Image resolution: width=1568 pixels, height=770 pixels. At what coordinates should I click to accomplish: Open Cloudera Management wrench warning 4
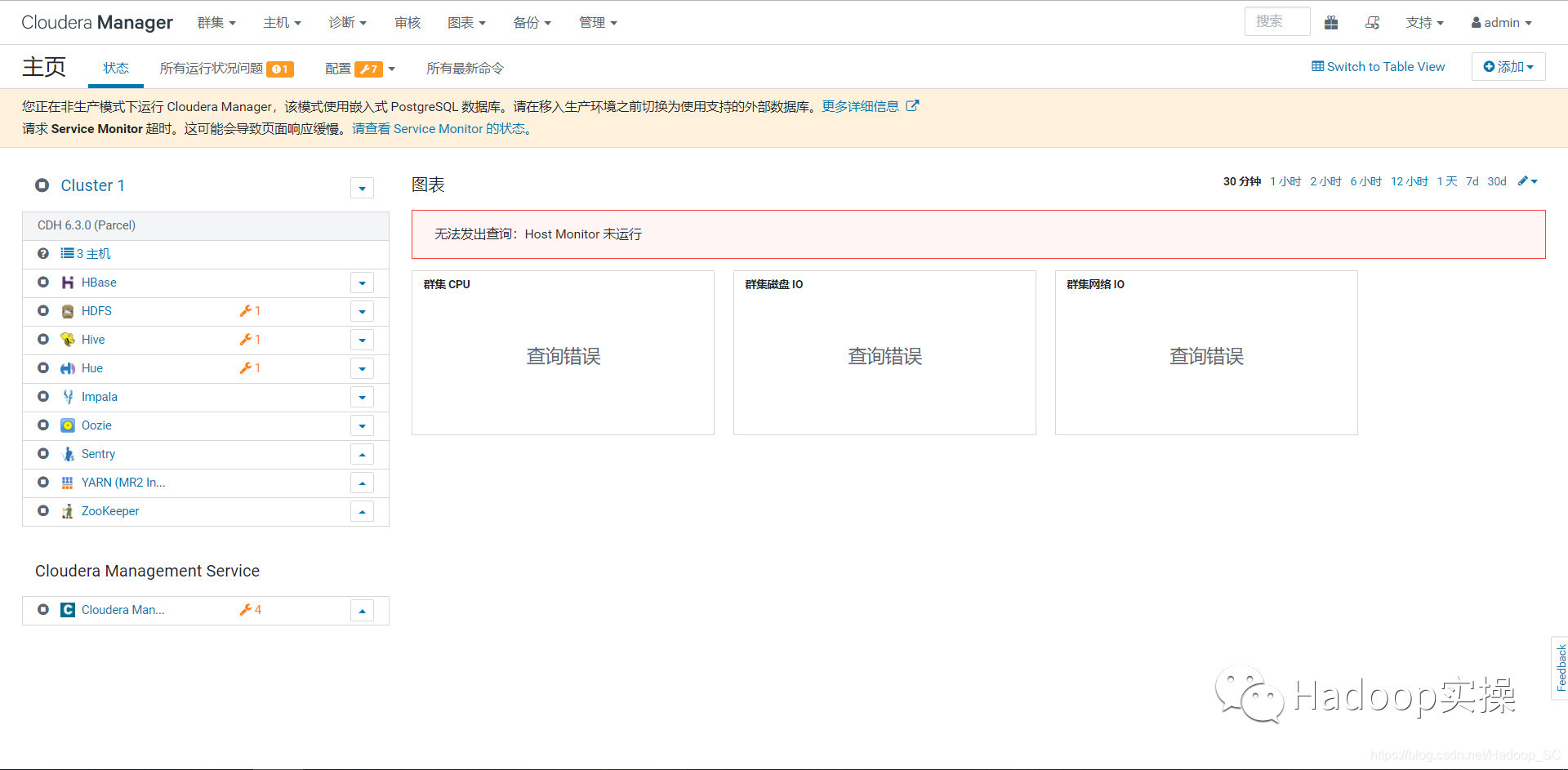tap(250, 610)
